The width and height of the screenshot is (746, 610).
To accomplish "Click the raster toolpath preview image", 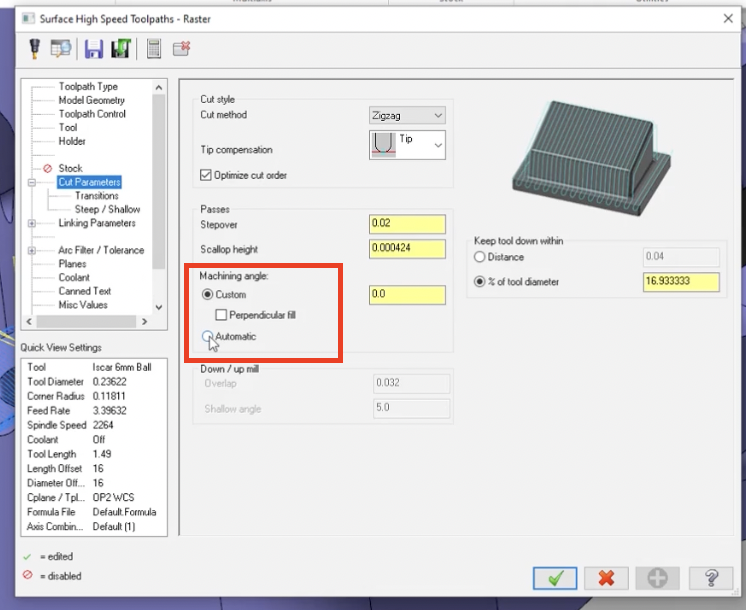I will pyautogui.click(x=591, y=158).
